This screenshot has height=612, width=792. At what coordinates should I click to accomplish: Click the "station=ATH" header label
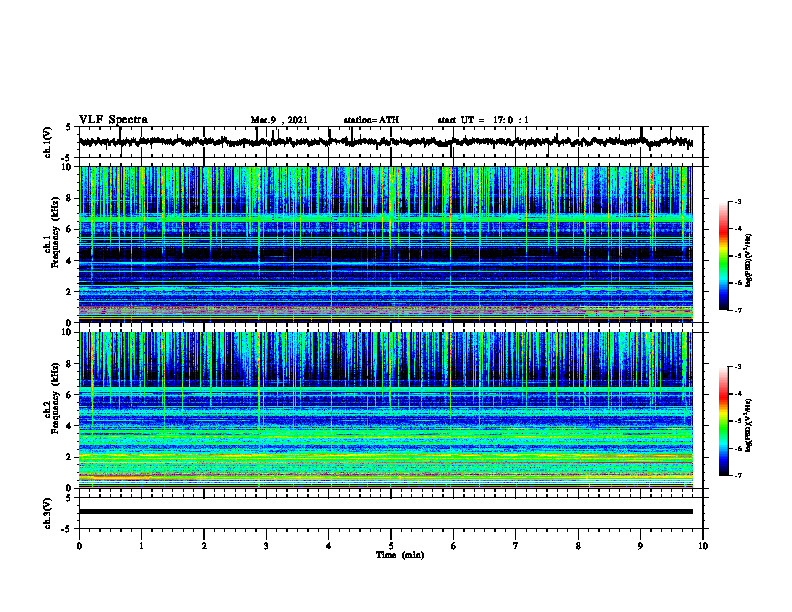pyautogui.click(x=371, y=120)
